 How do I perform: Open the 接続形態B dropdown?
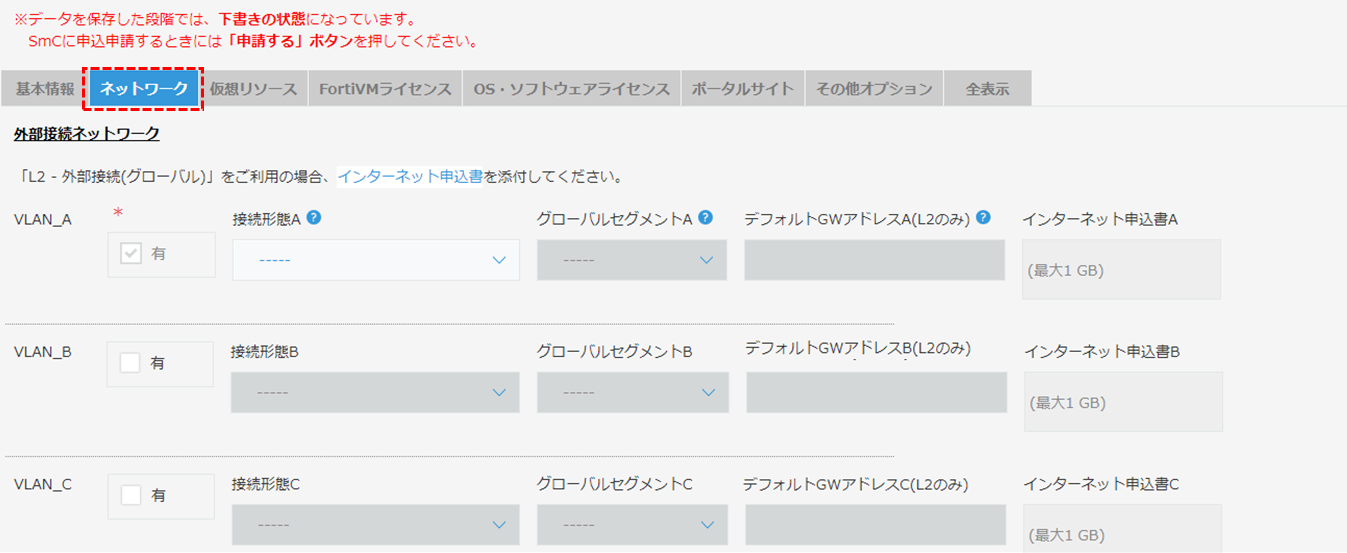375,392
